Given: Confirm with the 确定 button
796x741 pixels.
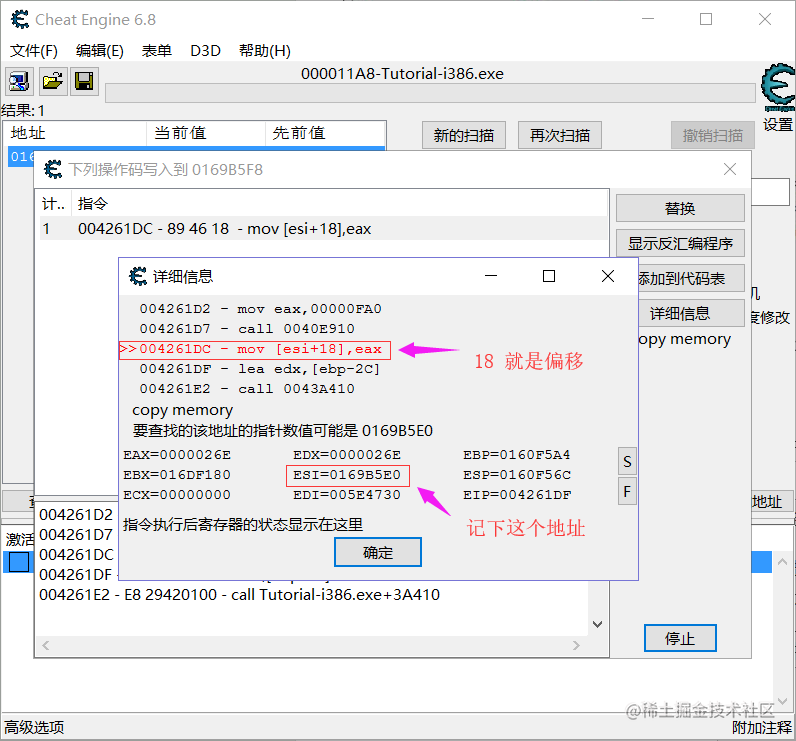Looking at the screenshot, I should 378,552.
